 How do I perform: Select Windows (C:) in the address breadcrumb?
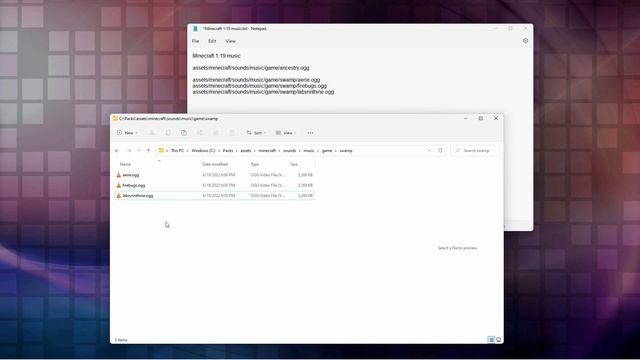coord(203,151)
